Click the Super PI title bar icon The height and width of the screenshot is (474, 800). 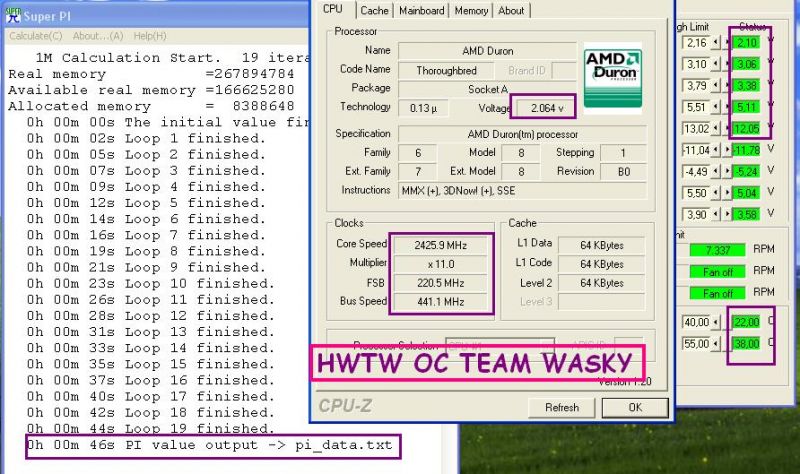12,15
